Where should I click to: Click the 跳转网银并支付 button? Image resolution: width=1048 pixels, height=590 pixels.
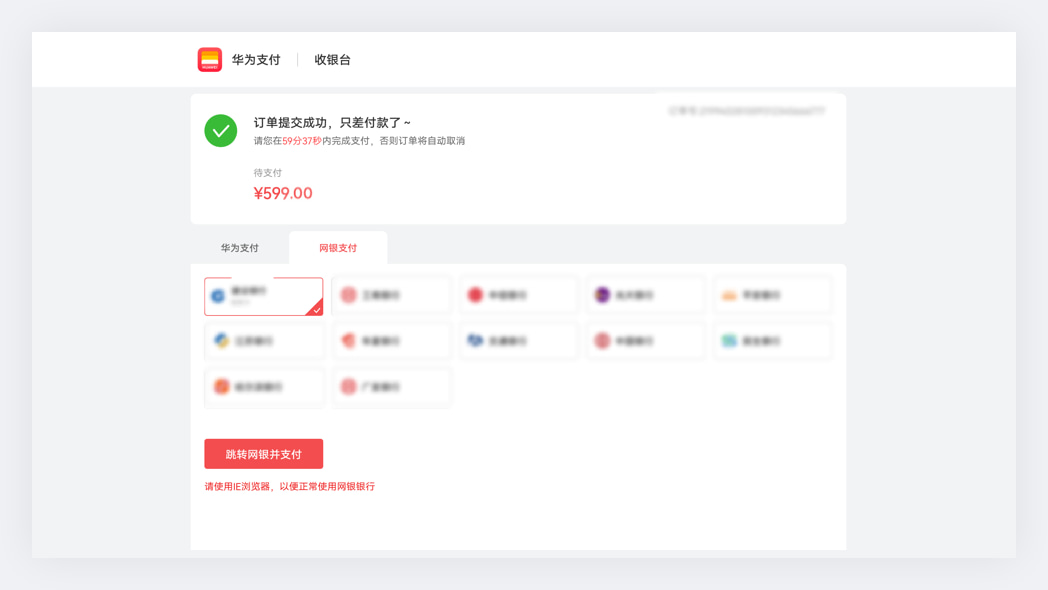(x=264, y=454)
